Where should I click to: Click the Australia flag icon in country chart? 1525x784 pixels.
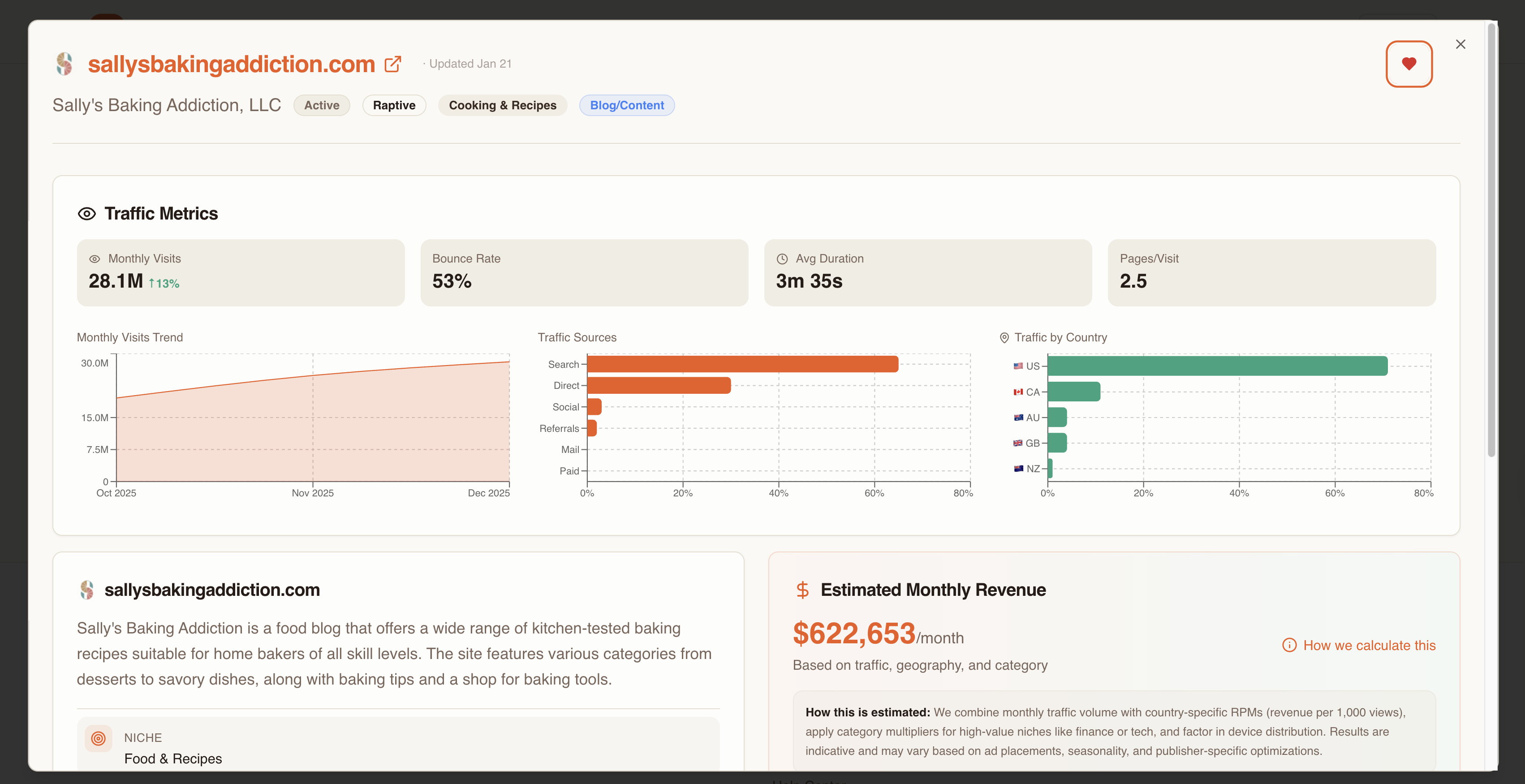(x=1018, y=418)
